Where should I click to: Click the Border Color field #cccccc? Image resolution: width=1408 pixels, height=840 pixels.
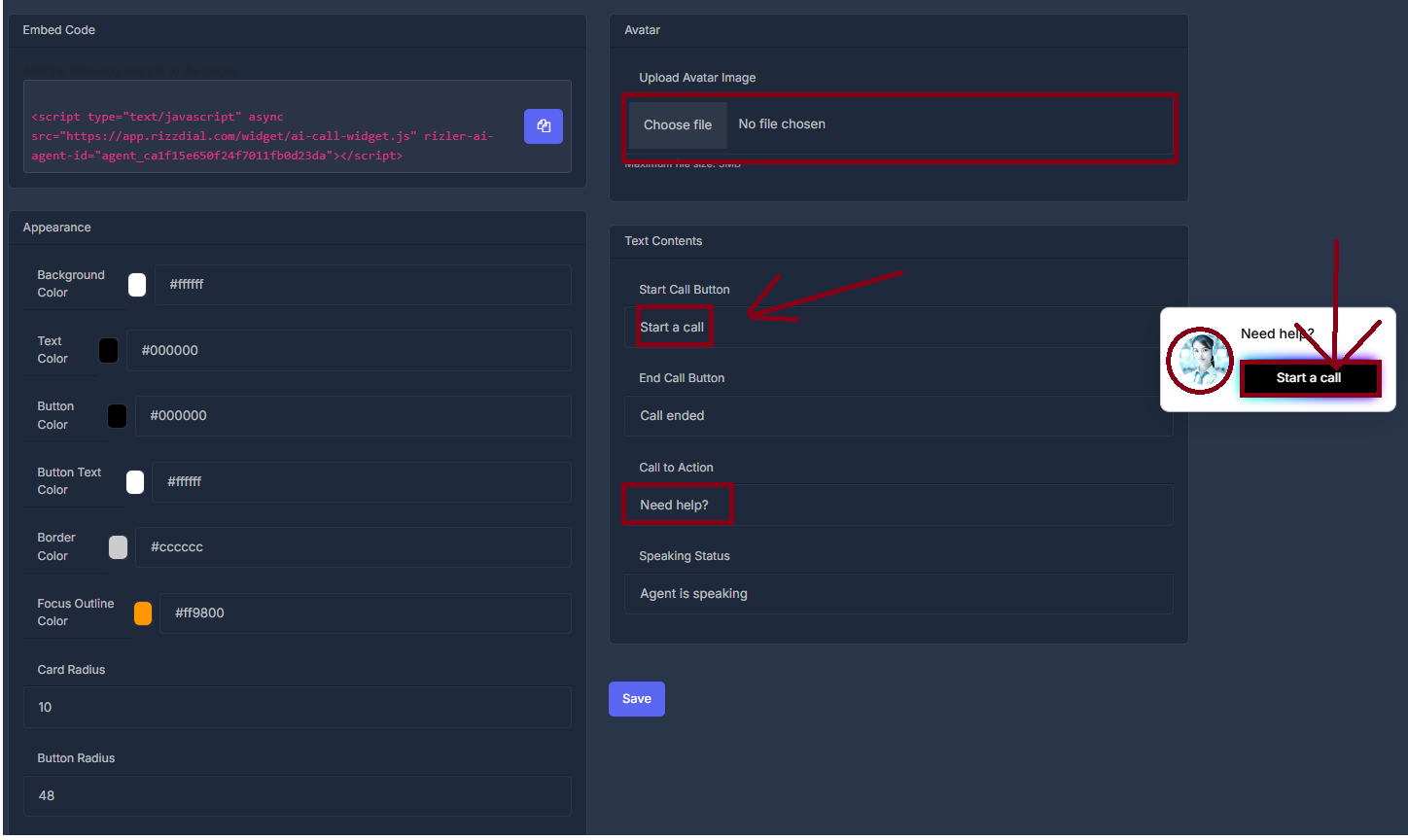(x=353, y=546)
